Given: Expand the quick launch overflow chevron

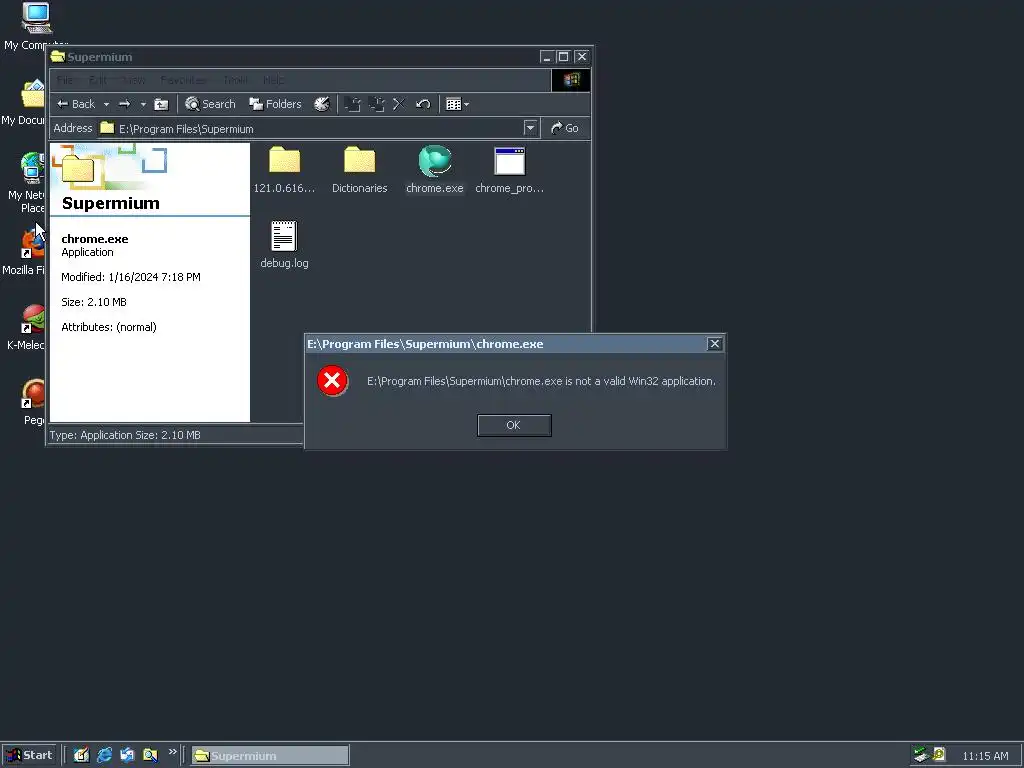Looking at the screenshot, I should tap(172, 752).
